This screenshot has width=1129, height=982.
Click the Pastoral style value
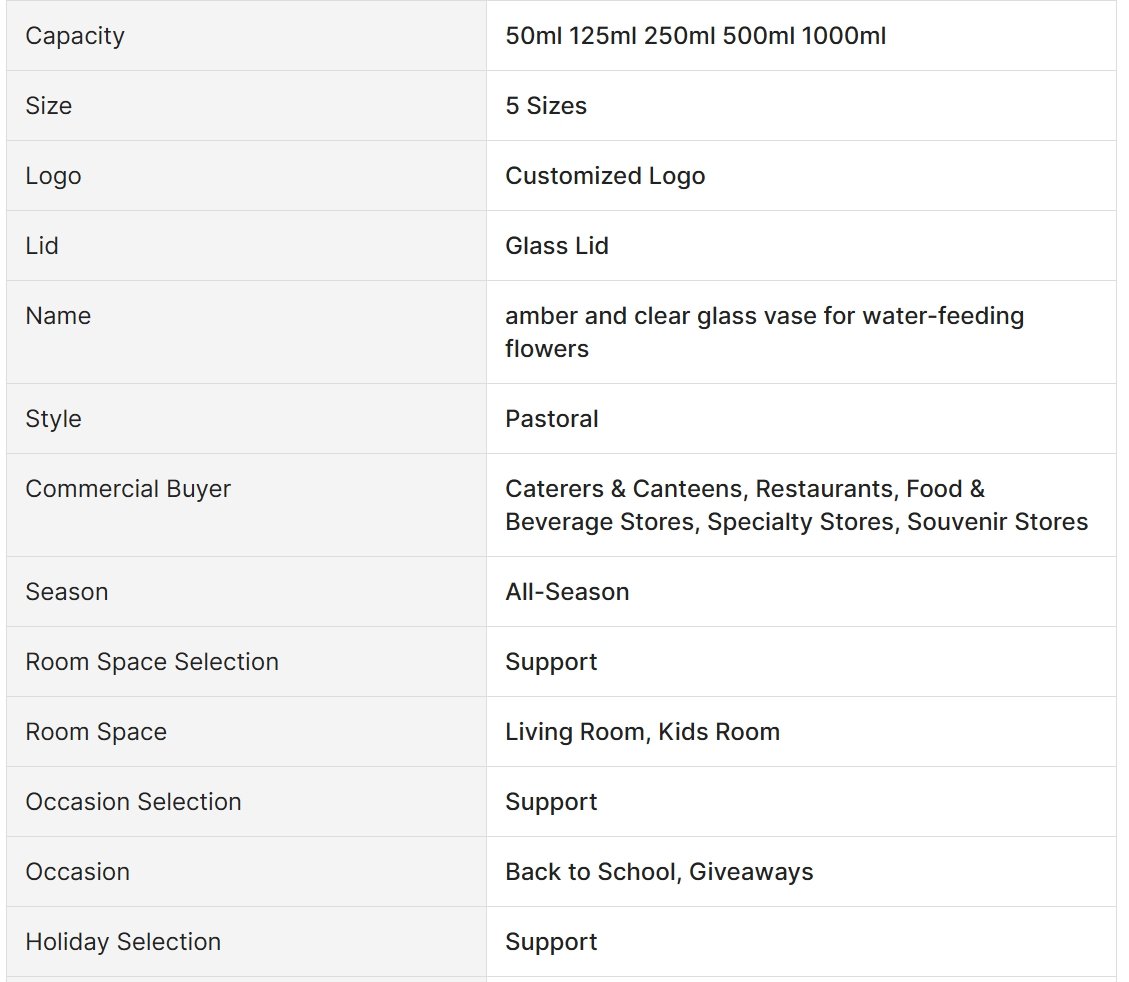click(552, 419)
